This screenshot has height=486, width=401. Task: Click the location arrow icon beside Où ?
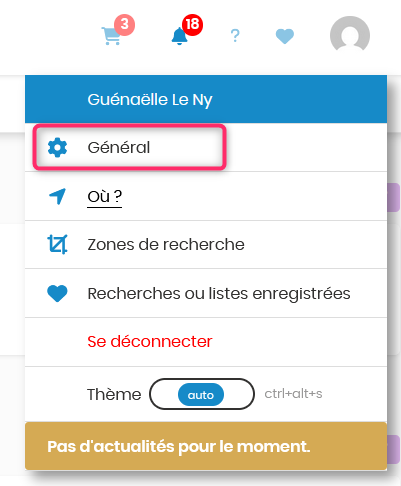pyautogui.click(x=57, y=196)
